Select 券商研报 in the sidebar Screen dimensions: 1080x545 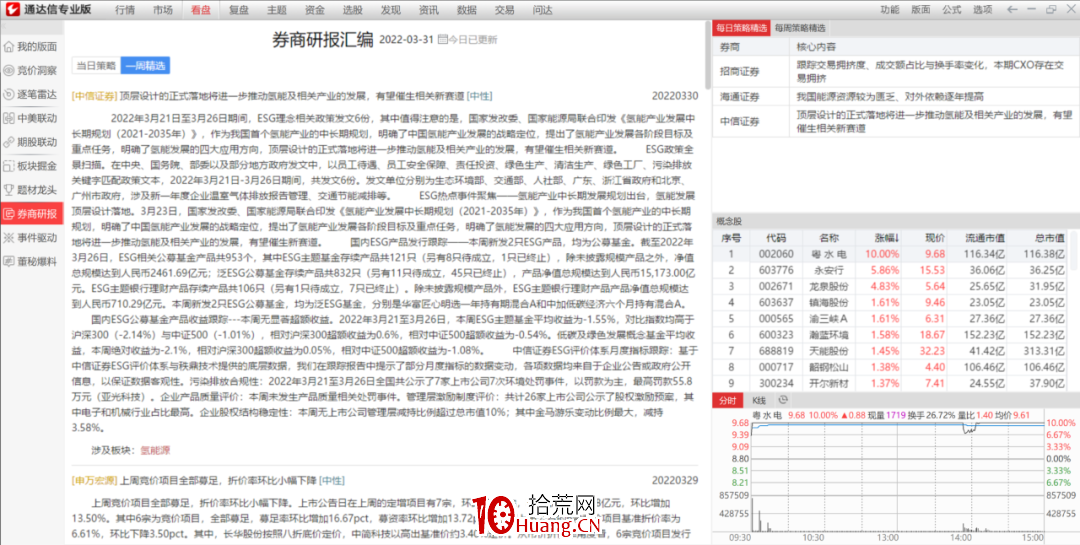[32, 214]
